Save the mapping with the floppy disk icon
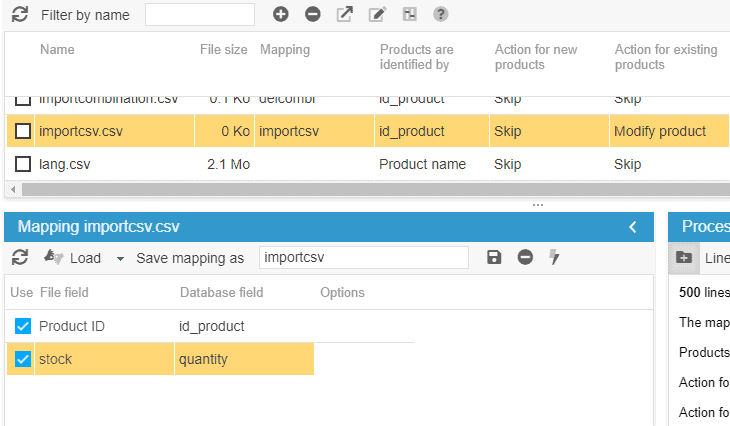The image size is (730, 426). 494,258
